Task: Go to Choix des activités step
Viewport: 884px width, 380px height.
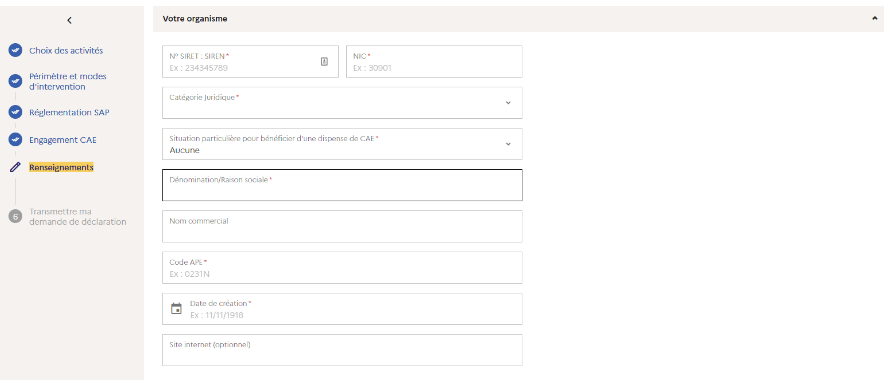Action: [x=66, y=50]
